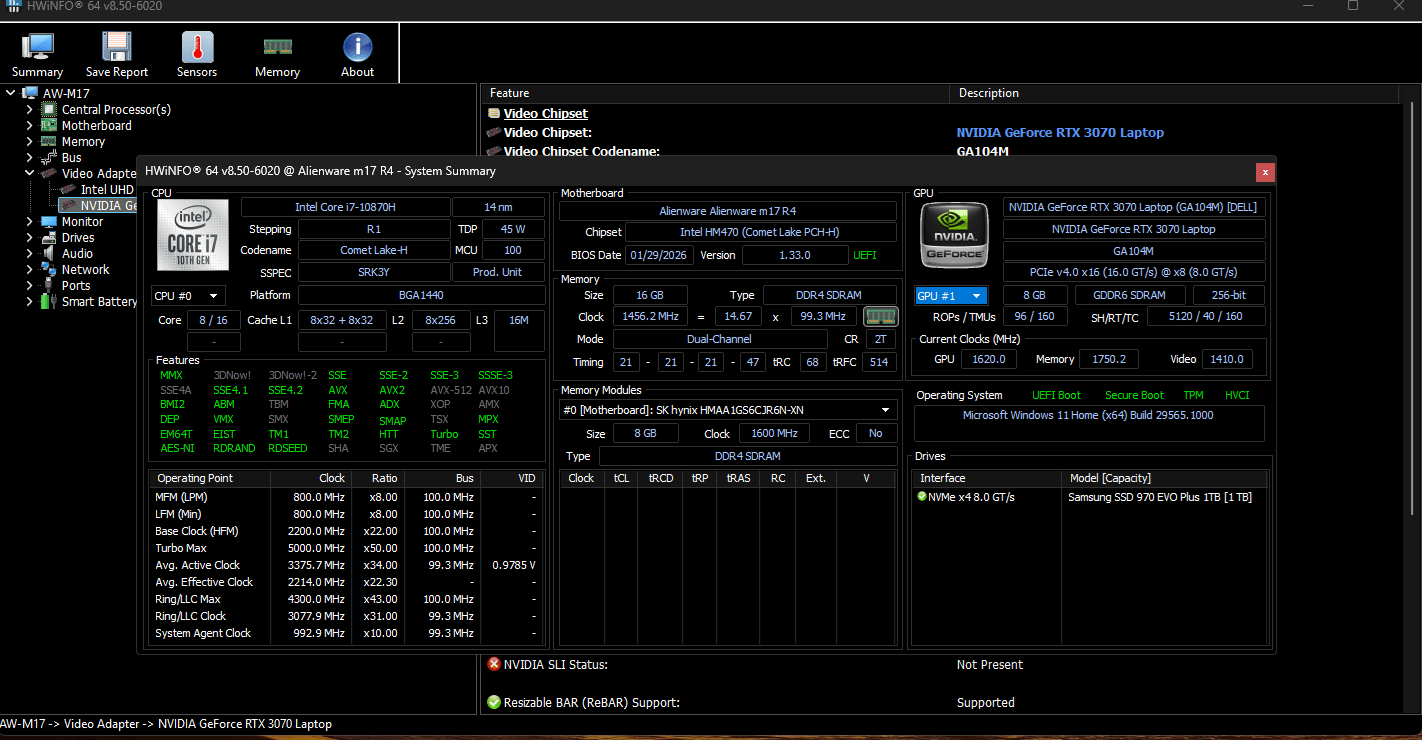Click the blue NVIDIA GeForce RTX 3070 Laptop link
1422x740 pixels.
(1060, 132)
